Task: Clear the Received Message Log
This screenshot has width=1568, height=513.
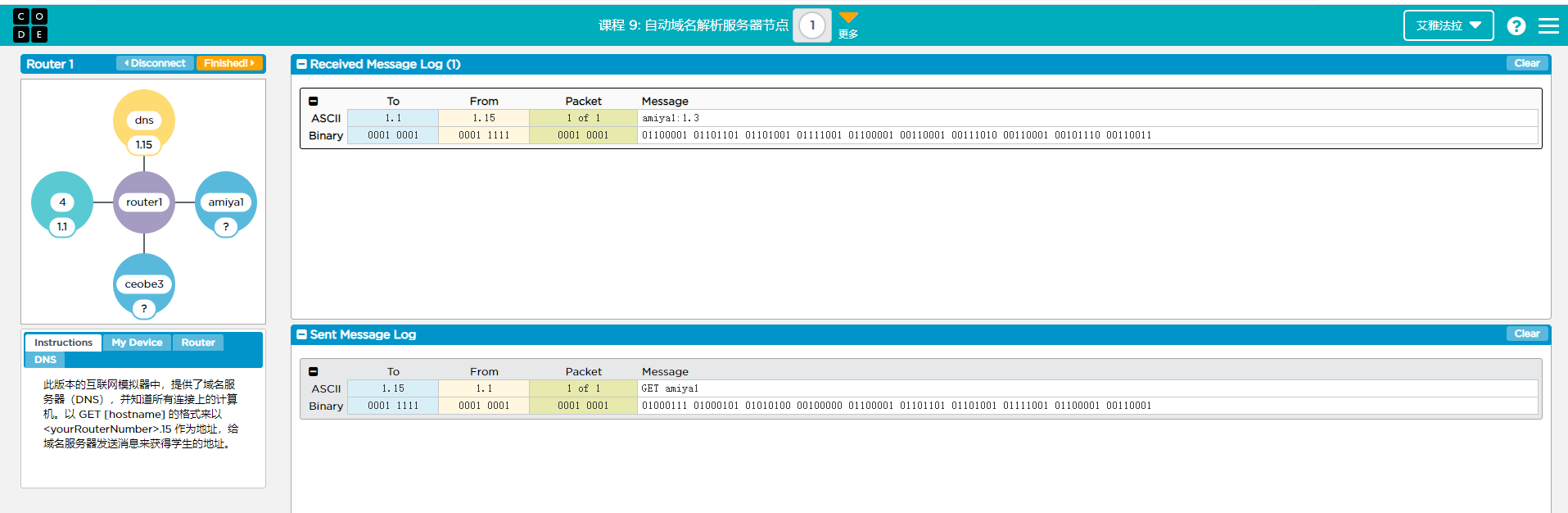Action: click(1526, 63)
